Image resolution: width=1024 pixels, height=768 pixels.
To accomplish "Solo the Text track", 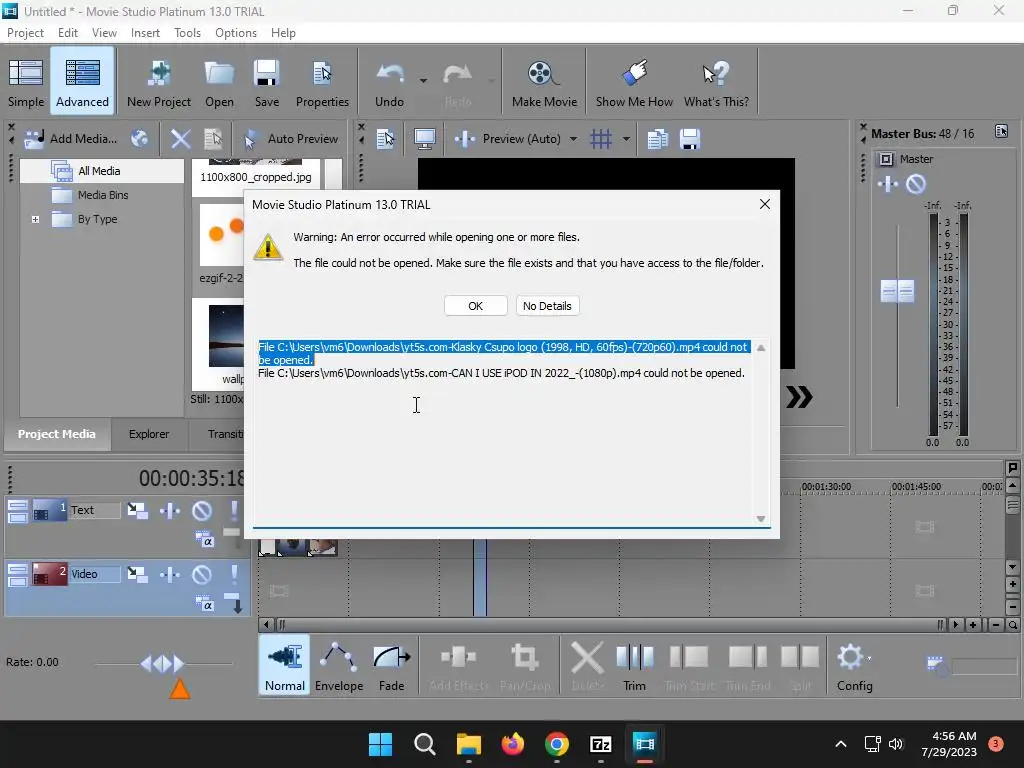I will (x=233, y=511).
